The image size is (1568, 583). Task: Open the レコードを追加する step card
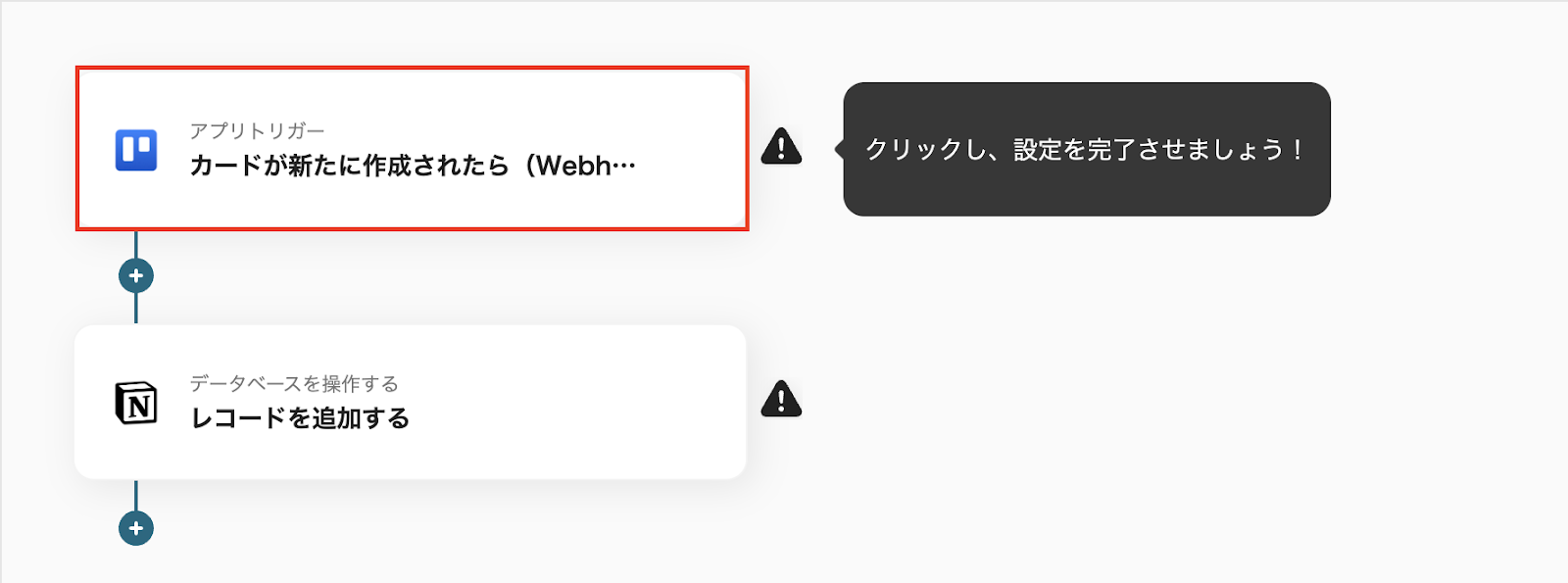411,402
